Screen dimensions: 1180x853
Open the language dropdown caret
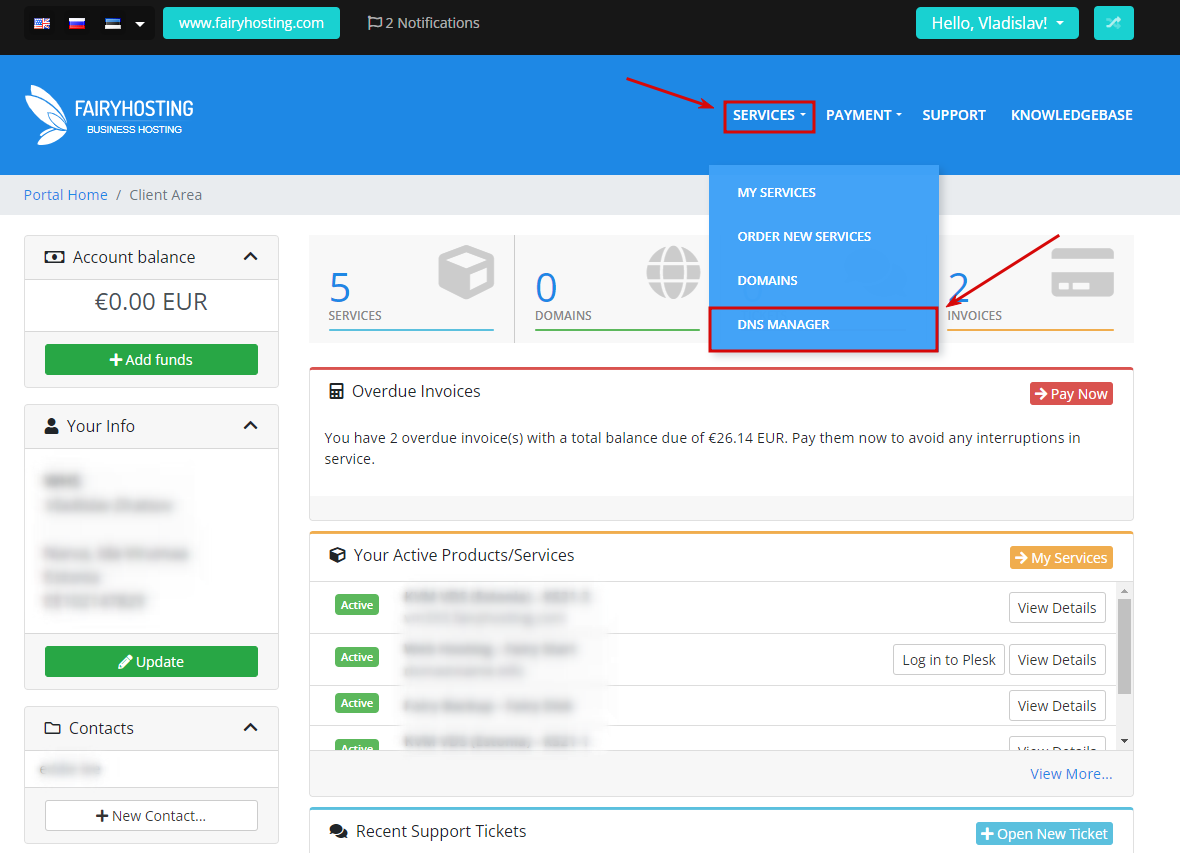[x=140, y=24]
